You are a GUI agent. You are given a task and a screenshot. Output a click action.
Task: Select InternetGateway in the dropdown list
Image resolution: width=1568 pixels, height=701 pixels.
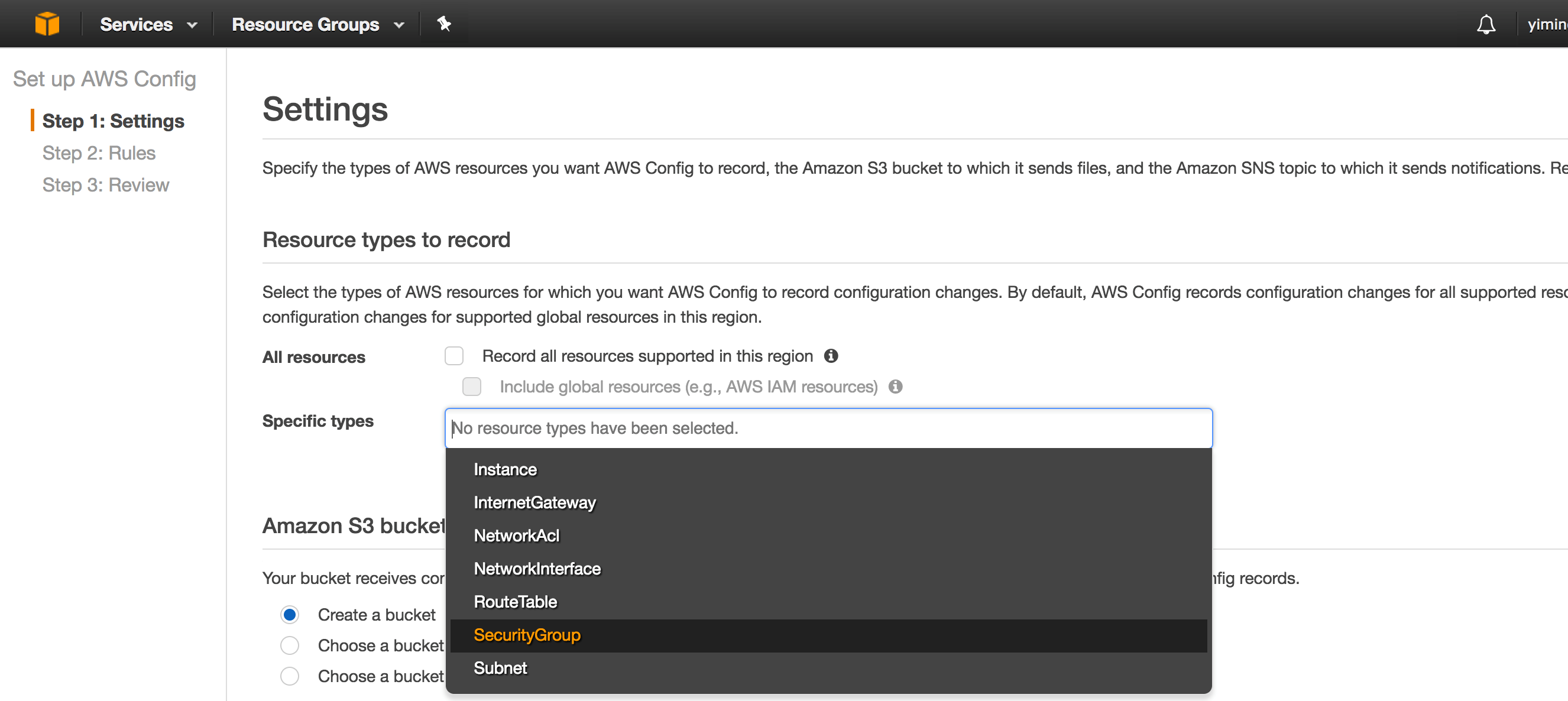pos(534,502)
